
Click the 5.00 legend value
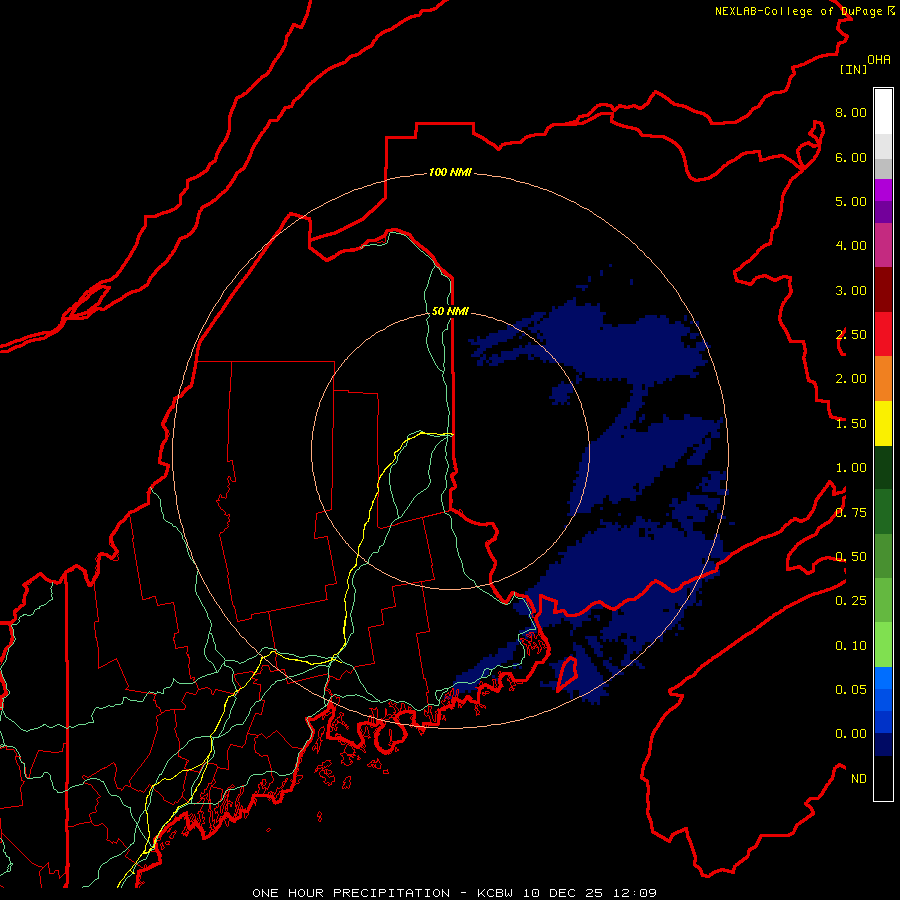click(x=851, y=201)
